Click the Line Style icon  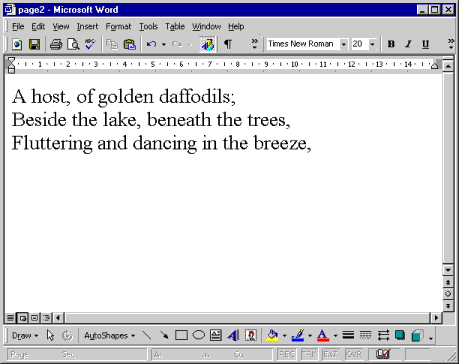click(x=348, y=335)
